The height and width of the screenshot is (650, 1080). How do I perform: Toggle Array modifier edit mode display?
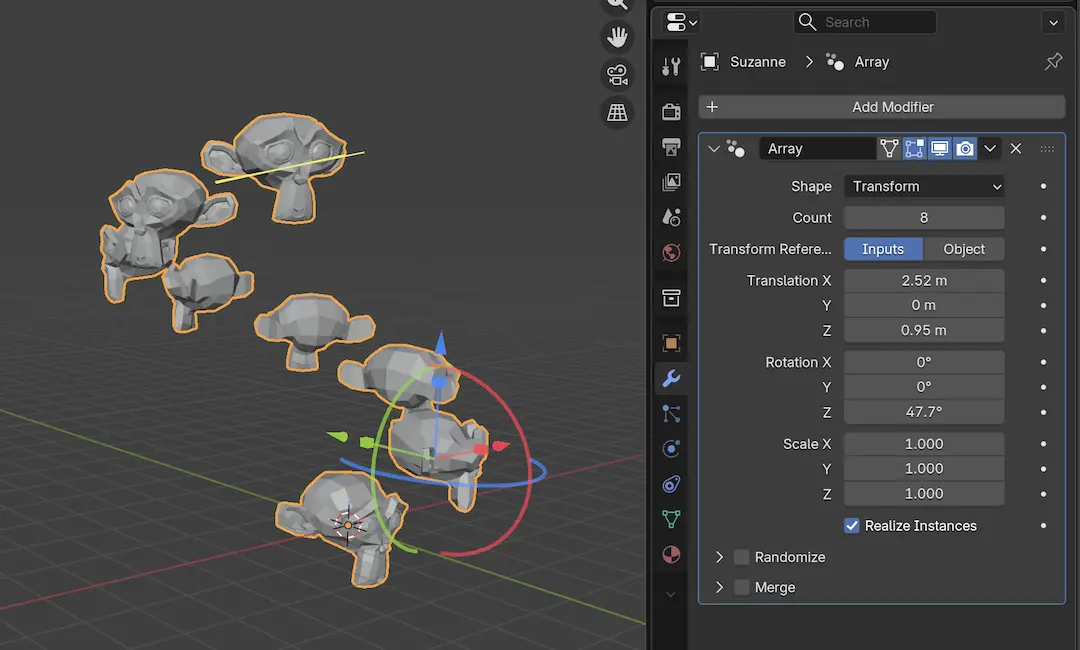tap(914, 149)
